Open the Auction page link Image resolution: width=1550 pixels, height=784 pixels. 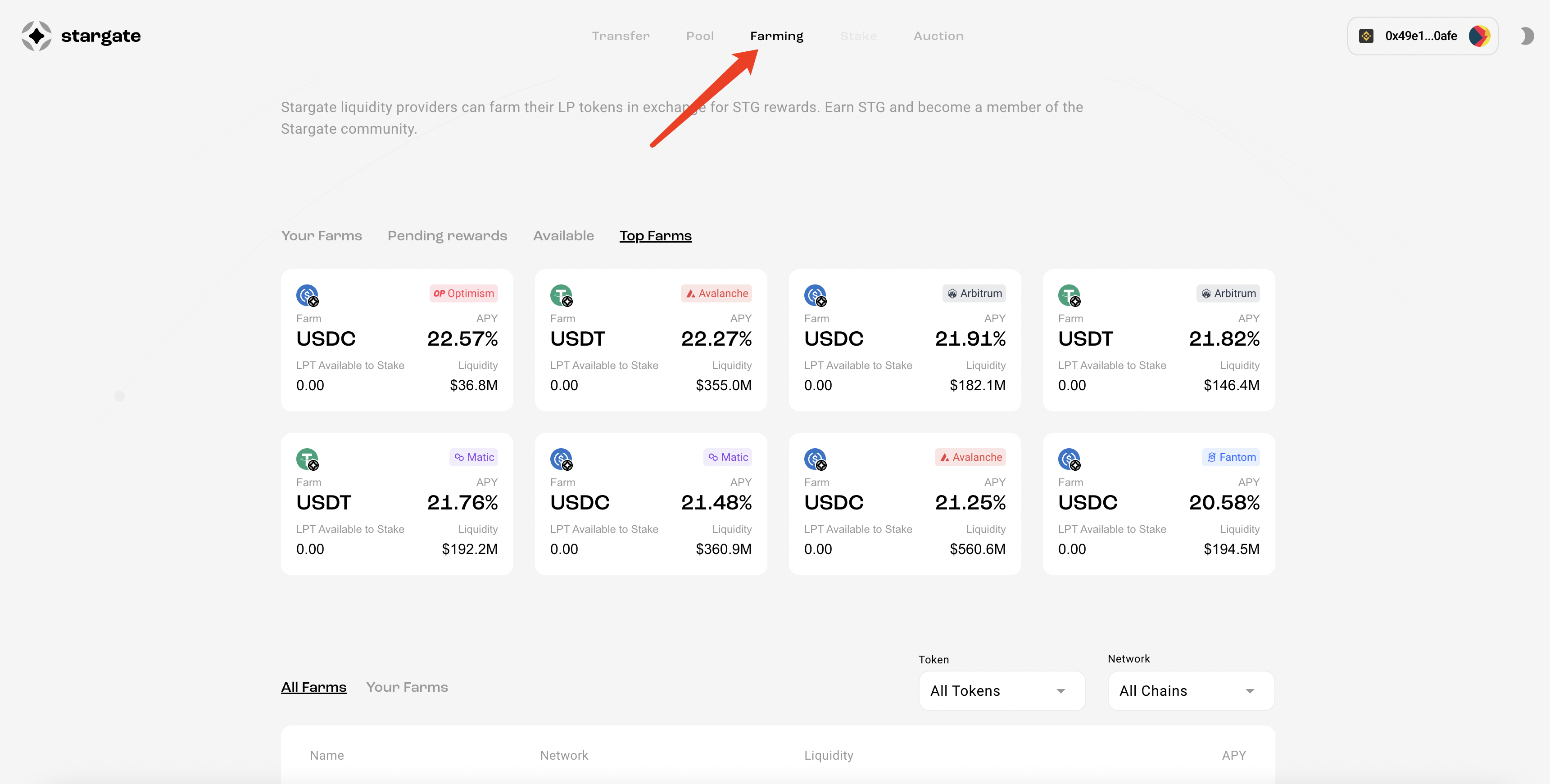[938, 36]
